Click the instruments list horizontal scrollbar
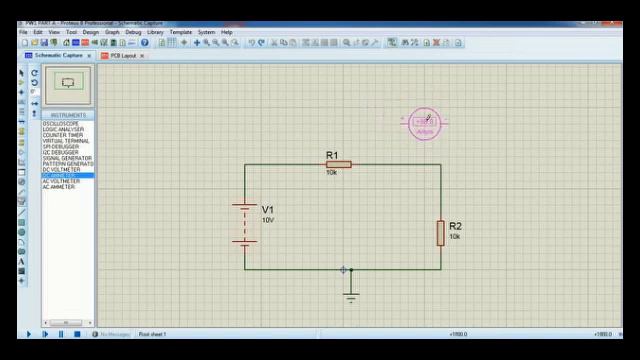 68,323
